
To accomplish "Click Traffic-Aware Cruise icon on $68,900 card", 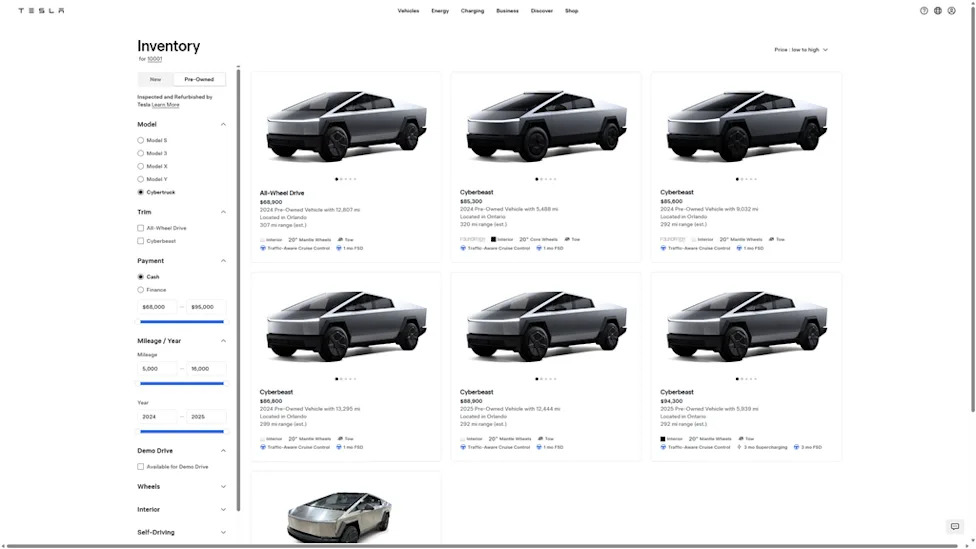I will pyautogui.click(x=263, y=248).
